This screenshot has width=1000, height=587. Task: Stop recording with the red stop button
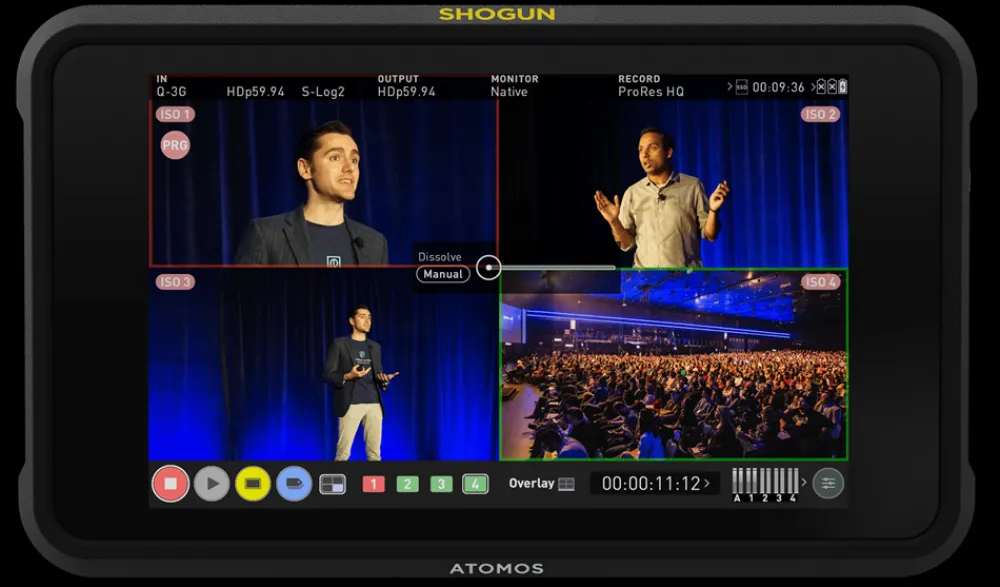point(170,484)
